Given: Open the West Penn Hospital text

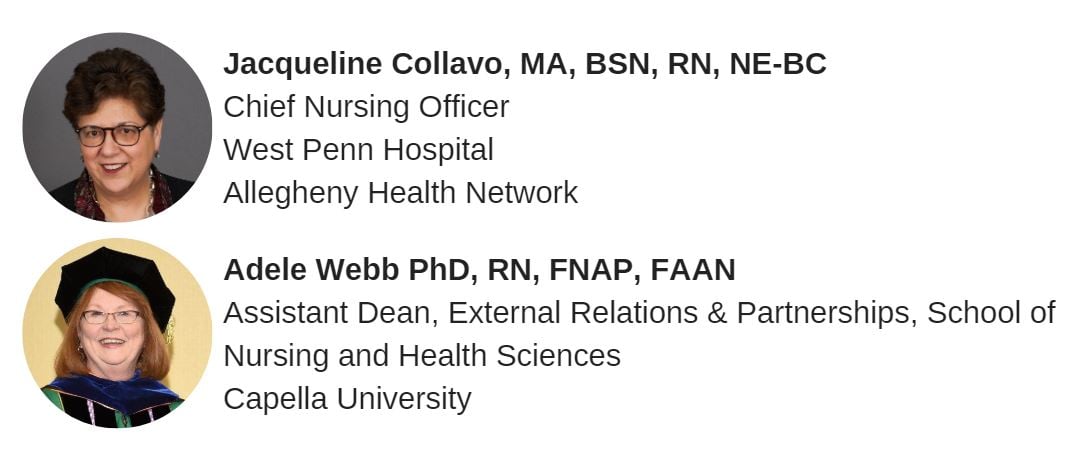Looking at the screenshot, I should pyautogui.click(x=358, y=150).
